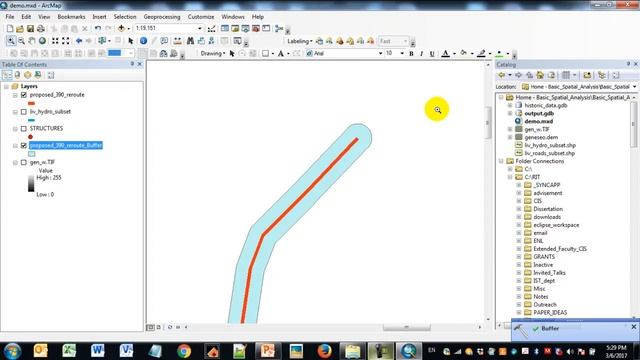Select the Pan hand tool
640x360 pixels.
[x=32, y=41]
